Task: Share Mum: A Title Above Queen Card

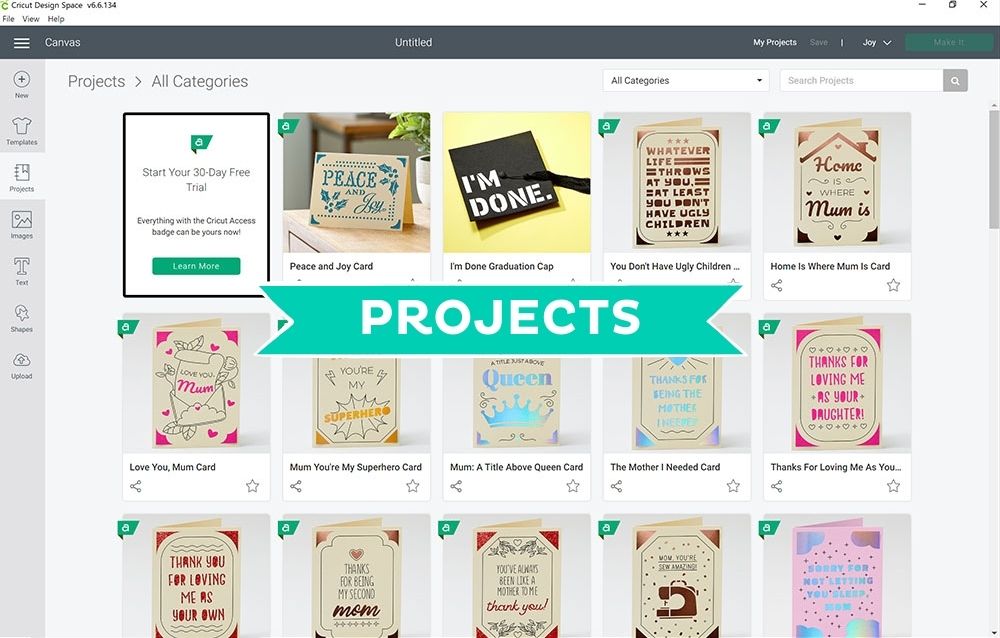Action: [x=456, y=486]
